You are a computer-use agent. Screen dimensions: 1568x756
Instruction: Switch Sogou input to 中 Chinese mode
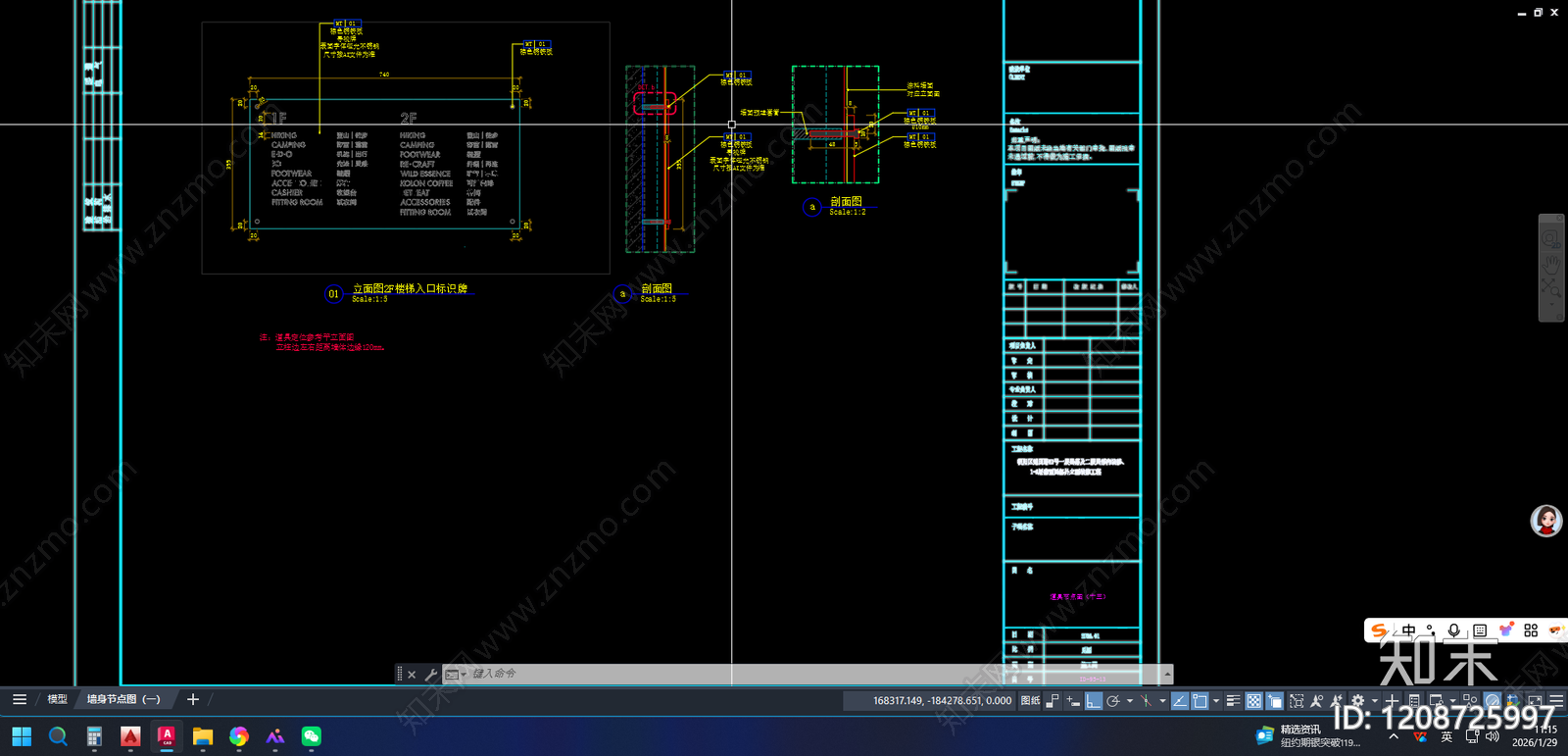1408,630
